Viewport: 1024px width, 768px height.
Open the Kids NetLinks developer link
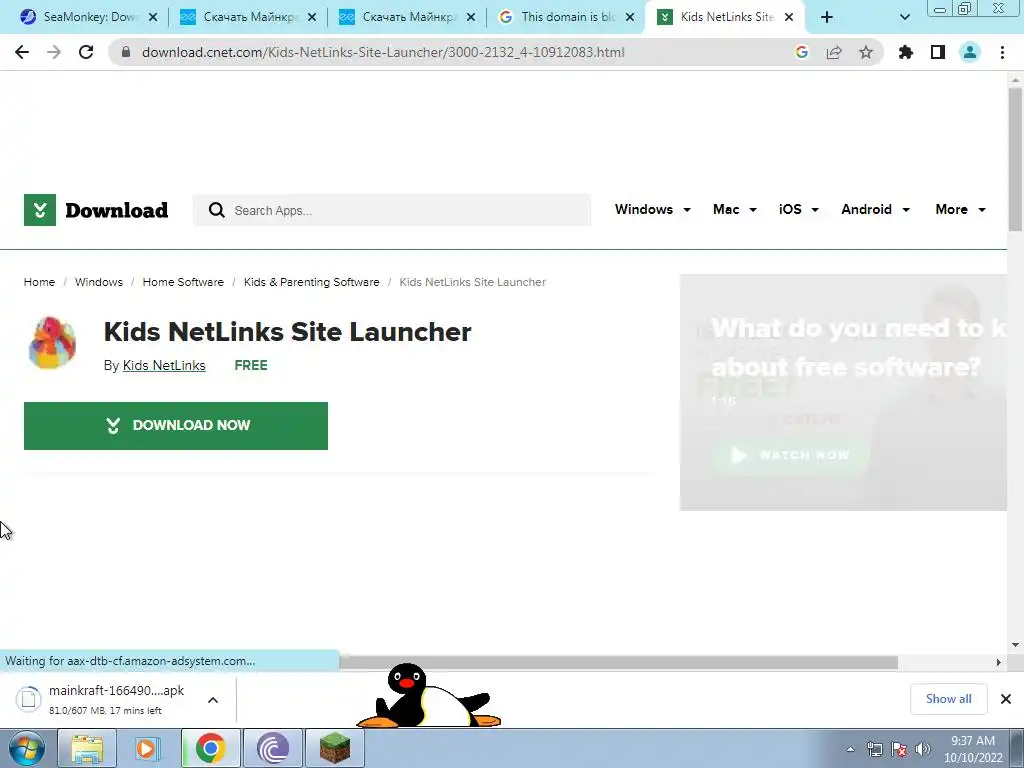click(x=164, y=366)
